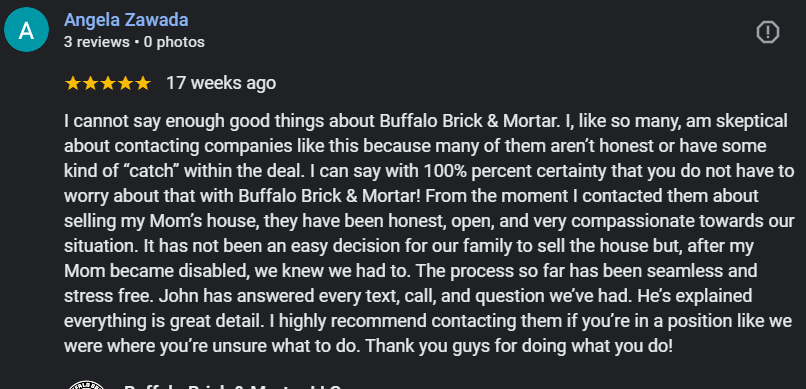Click the third gold rating star
The width and height of the screenshot is (806, 389).
pos(107,83)
